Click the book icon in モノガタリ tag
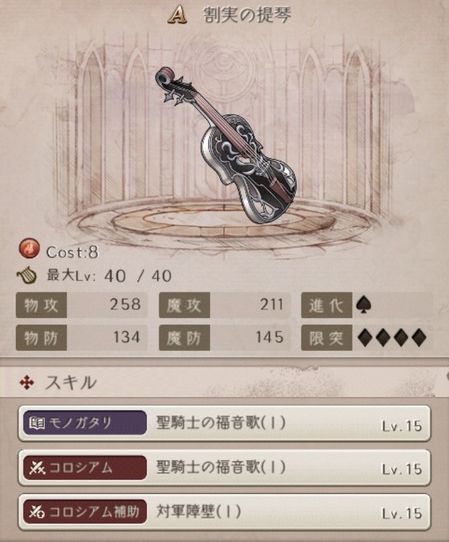Screen dimensions: 449x542 point(37,423)
